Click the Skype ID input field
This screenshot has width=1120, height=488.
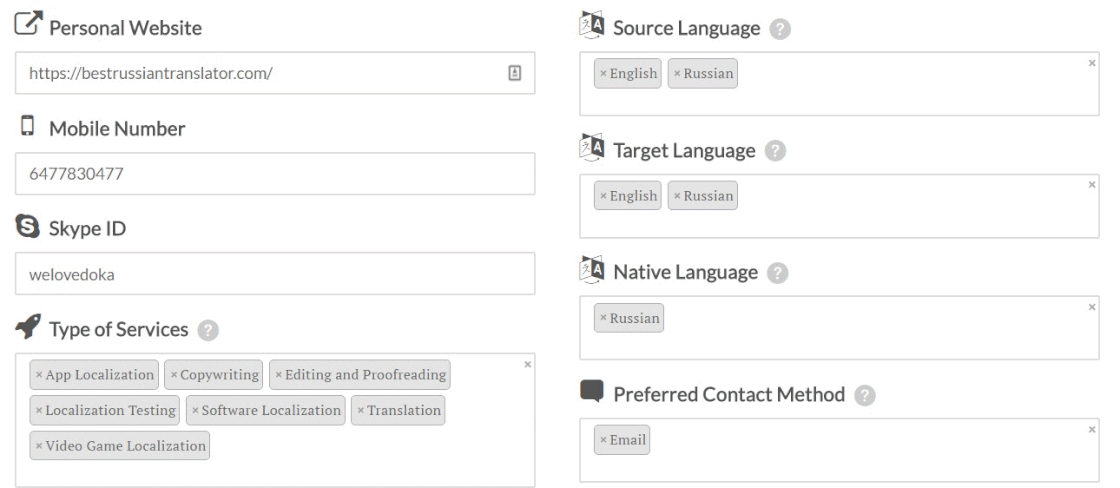click(275, 274)
